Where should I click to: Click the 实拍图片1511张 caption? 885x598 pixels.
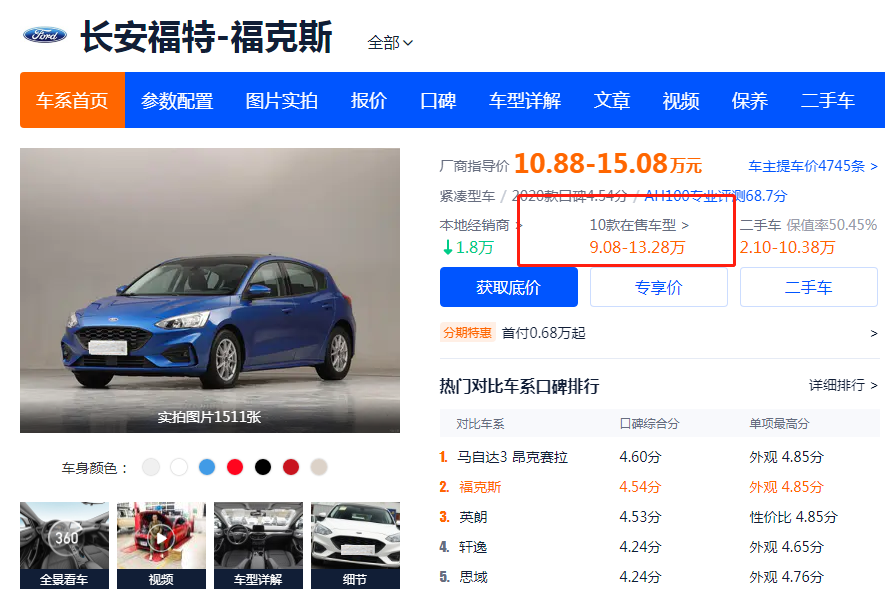tap(209, 417)
